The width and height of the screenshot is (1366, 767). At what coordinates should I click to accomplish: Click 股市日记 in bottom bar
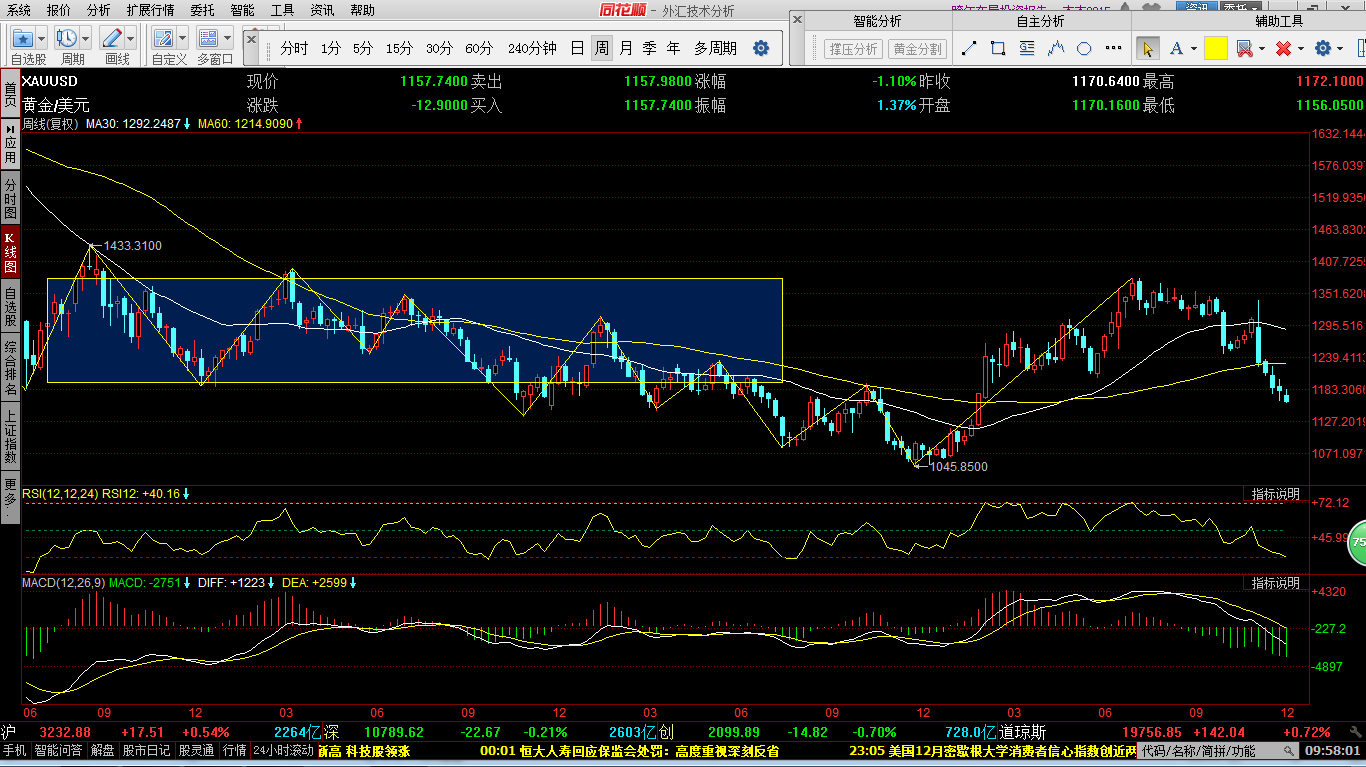pos(147,750)
